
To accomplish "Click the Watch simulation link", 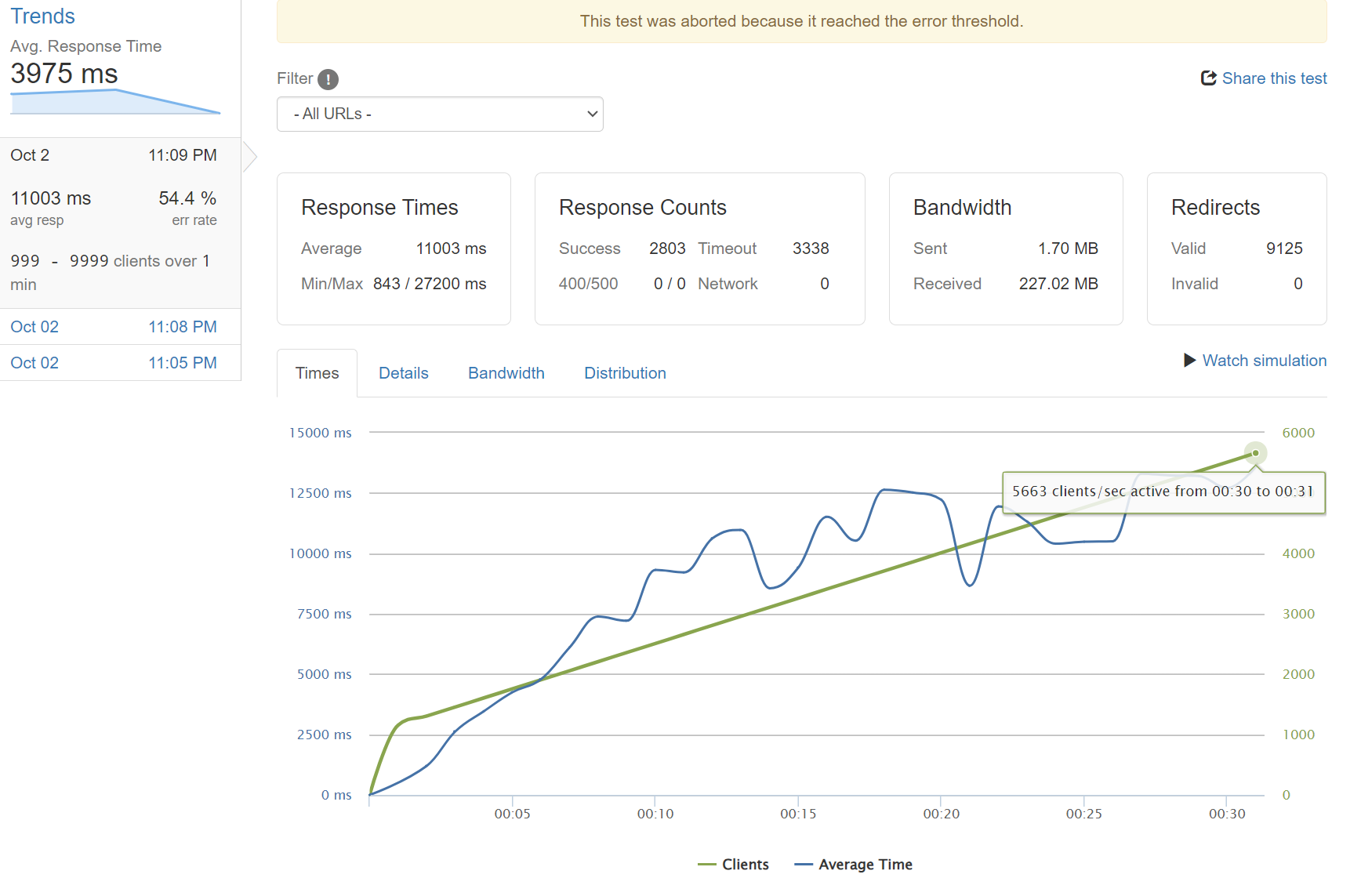I will [x=1264, y=361].
